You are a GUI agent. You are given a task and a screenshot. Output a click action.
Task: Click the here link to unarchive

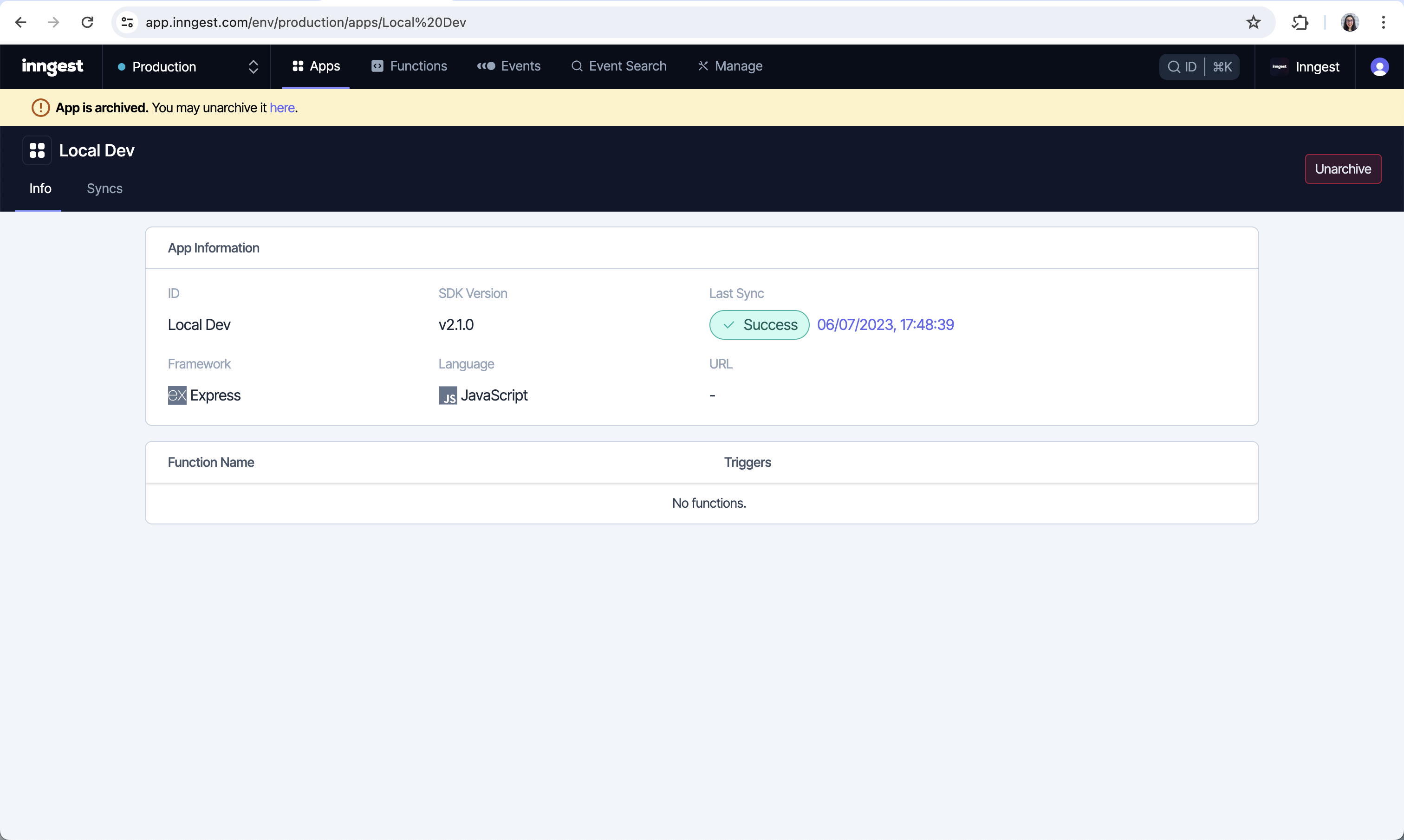282,108
